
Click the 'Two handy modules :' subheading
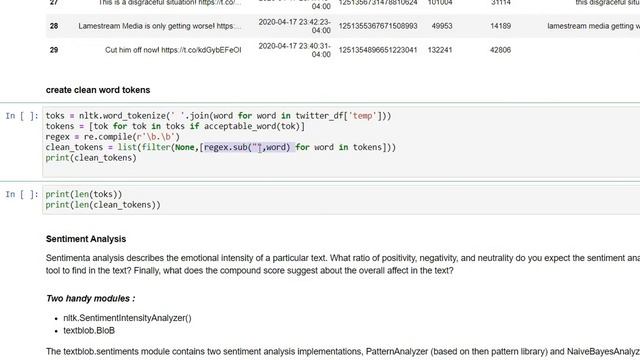(91, 298)
